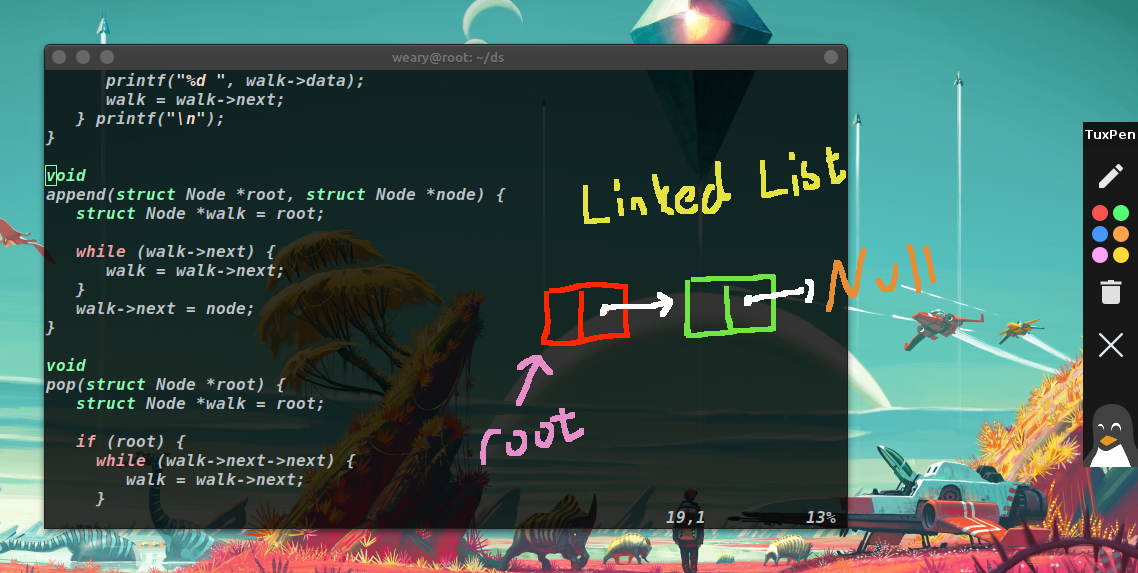
Task: Click the TuxPen panel title
Action: (x=1110, y=134)
